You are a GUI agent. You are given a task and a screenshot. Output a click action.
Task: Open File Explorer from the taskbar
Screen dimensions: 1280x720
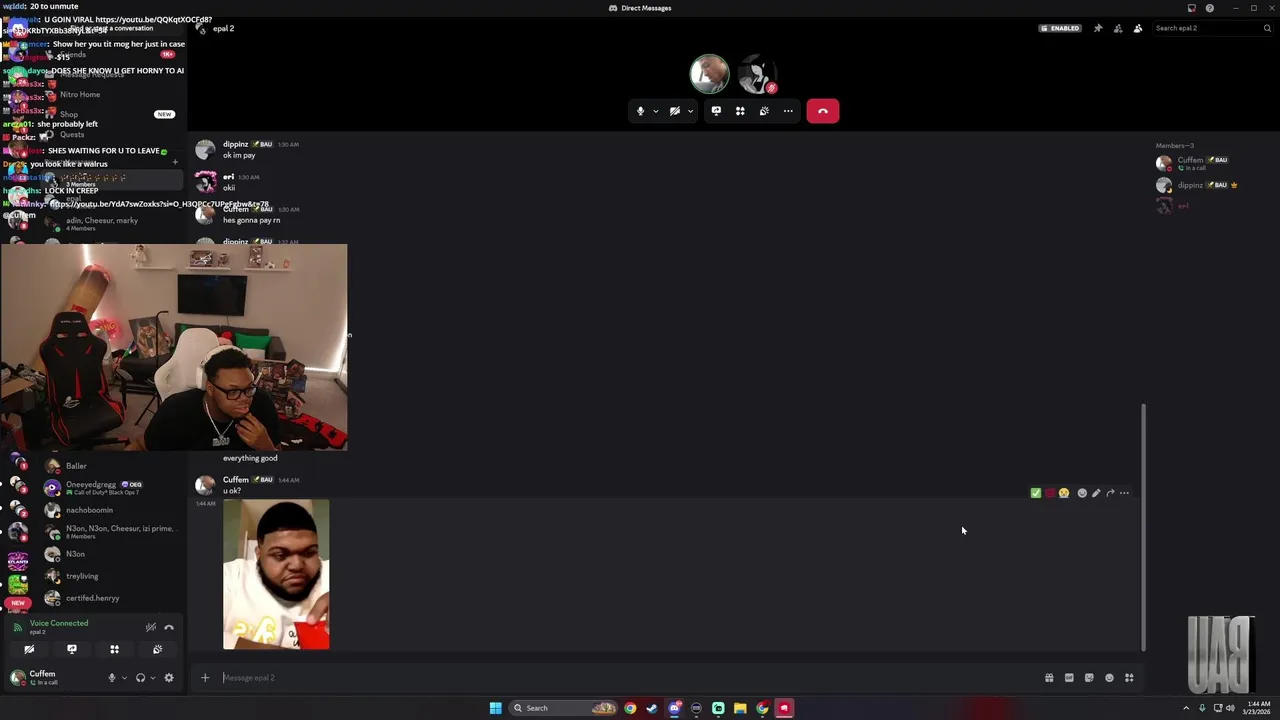(x=740, y=708)
